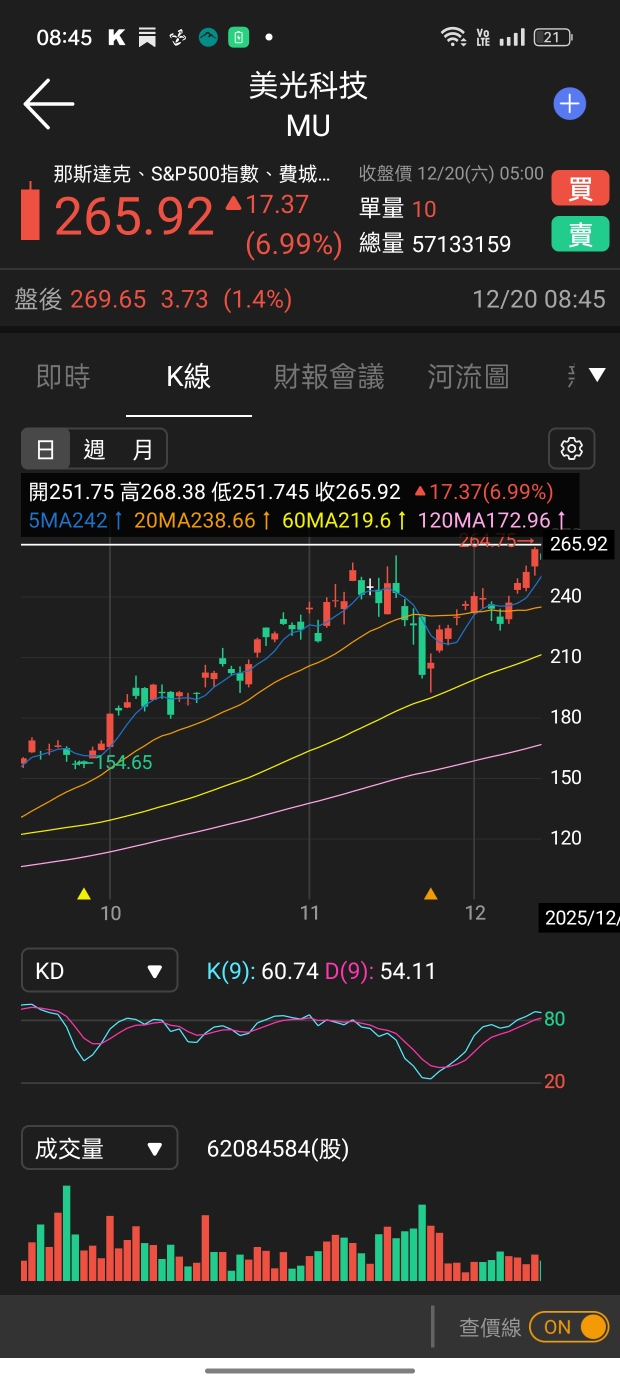Tap the volume value 62084584(股)
The image size is (620, 1386).
[278, 1149]
